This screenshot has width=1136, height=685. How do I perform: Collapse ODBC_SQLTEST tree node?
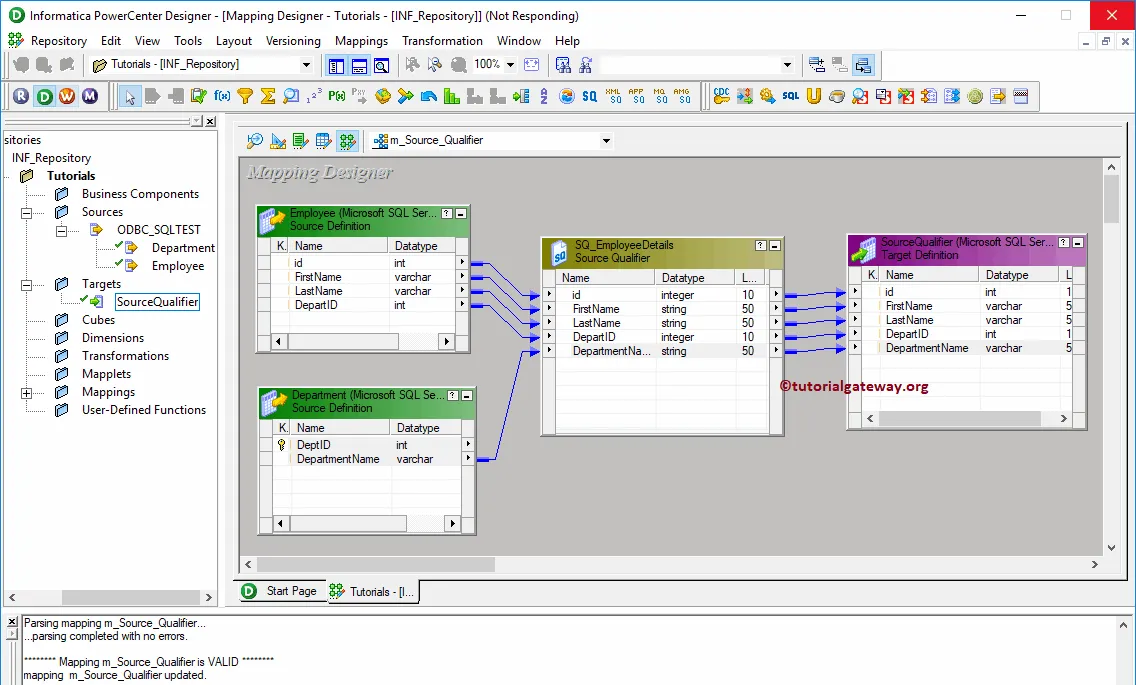click(x=62, y=231)
